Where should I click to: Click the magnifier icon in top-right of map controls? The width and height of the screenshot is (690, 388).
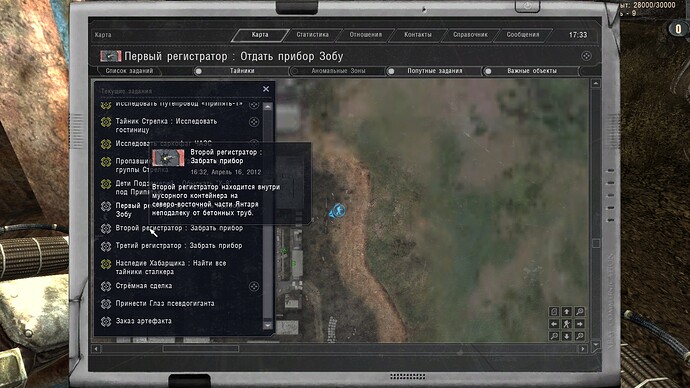tap(580, 311)
